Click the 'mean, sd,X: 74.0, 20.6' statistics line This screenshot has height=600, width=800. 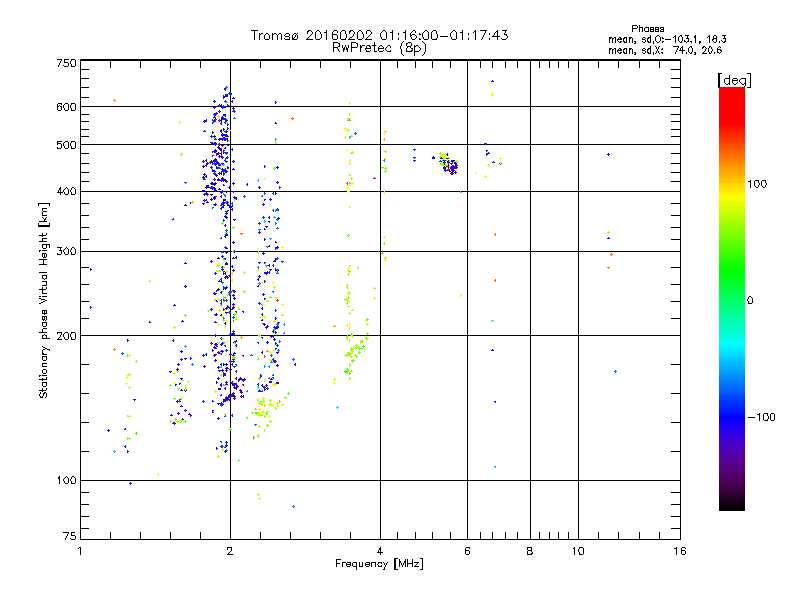coord(665,50)
